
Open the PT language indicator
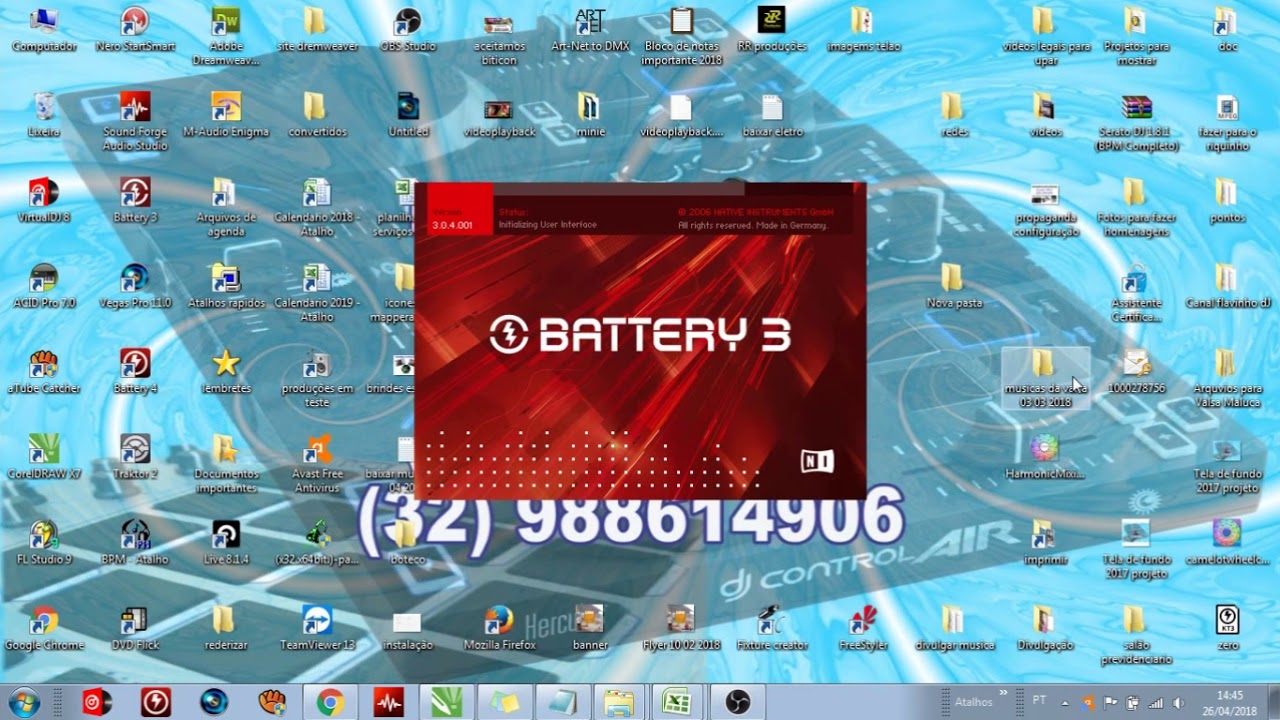(1039, 702)
